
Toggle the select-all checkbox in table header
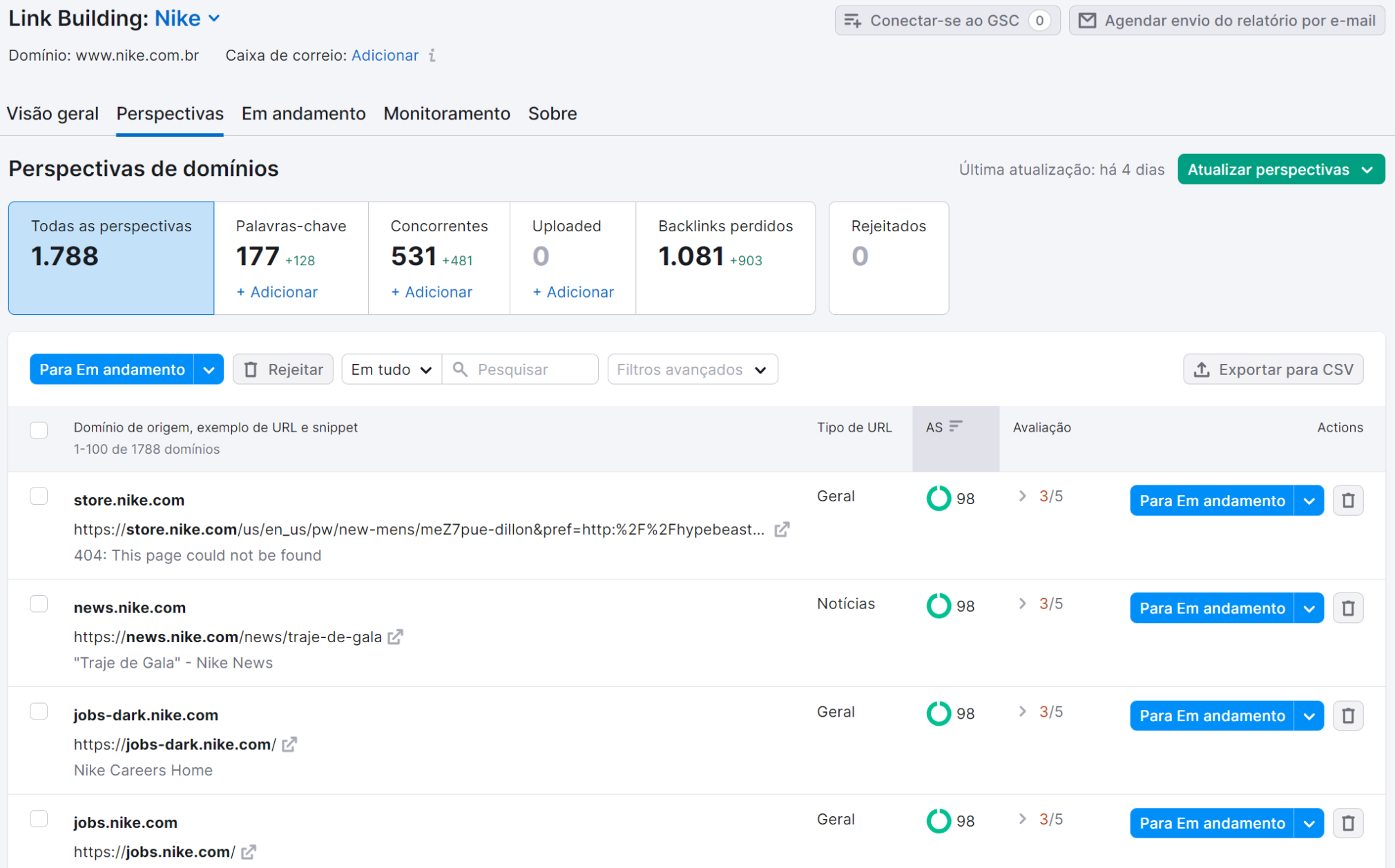pos(39,430)
